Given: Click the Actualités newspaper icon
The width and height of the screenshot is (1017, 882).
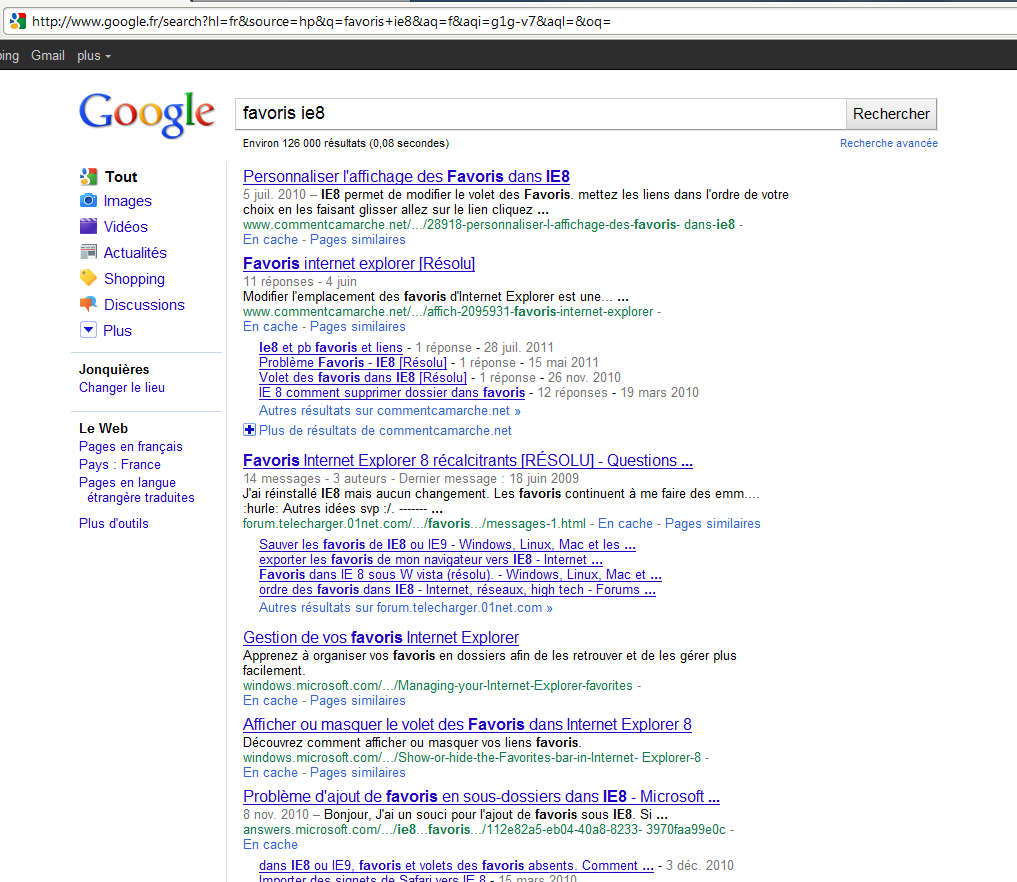Looking at the screenshot, I should tap(88, 252).
